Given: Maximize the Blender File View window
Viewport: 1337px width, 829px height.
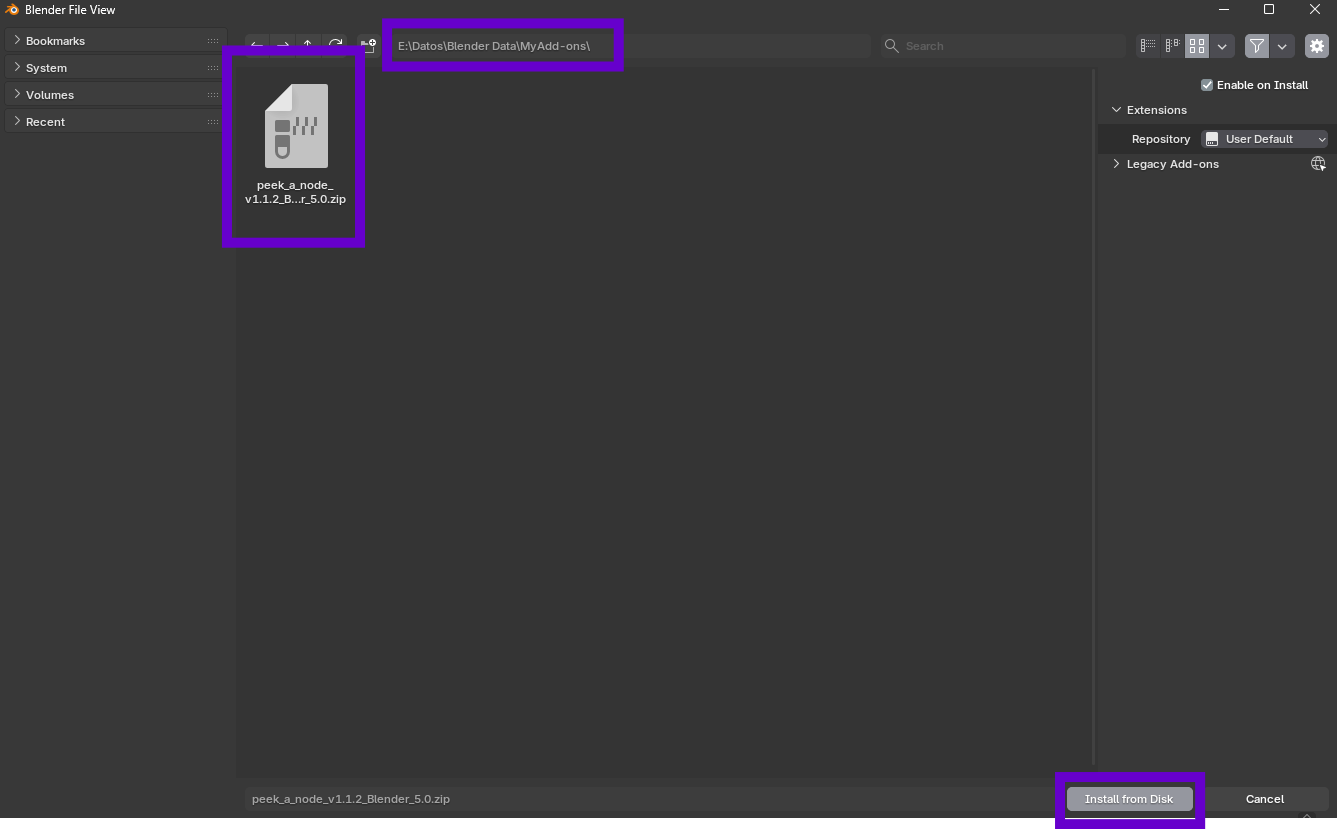Looking at the screenshot, I should (x=1269, y=10).
